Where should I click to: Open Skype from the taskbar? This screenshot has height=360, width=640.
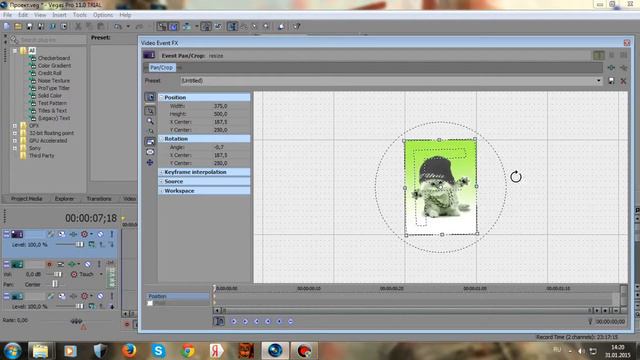coord(158,350)
